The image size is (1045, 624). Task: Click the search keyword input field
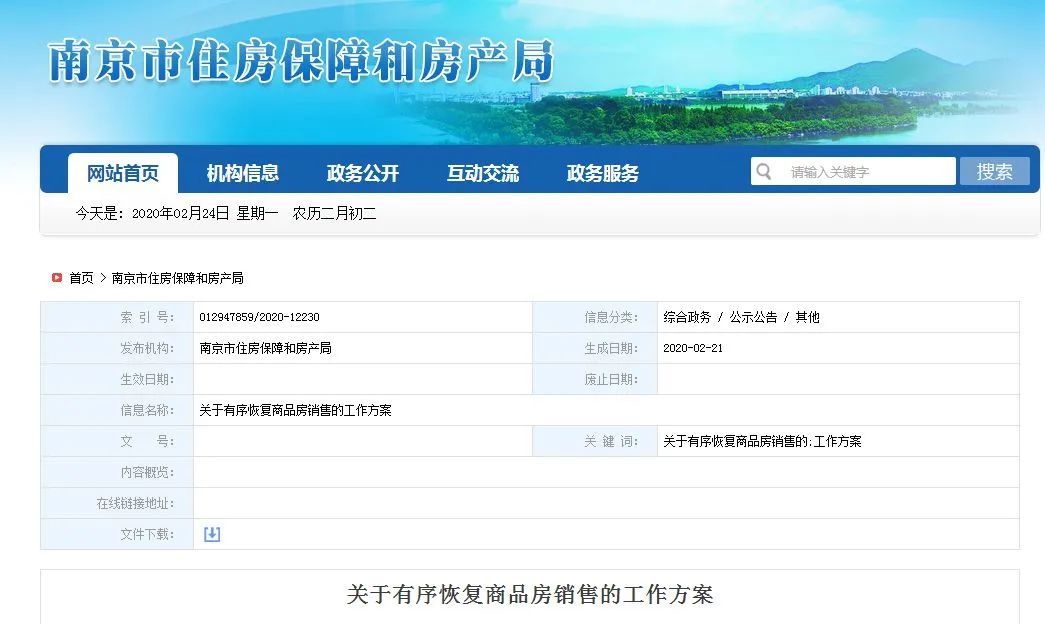coord(860,171)
